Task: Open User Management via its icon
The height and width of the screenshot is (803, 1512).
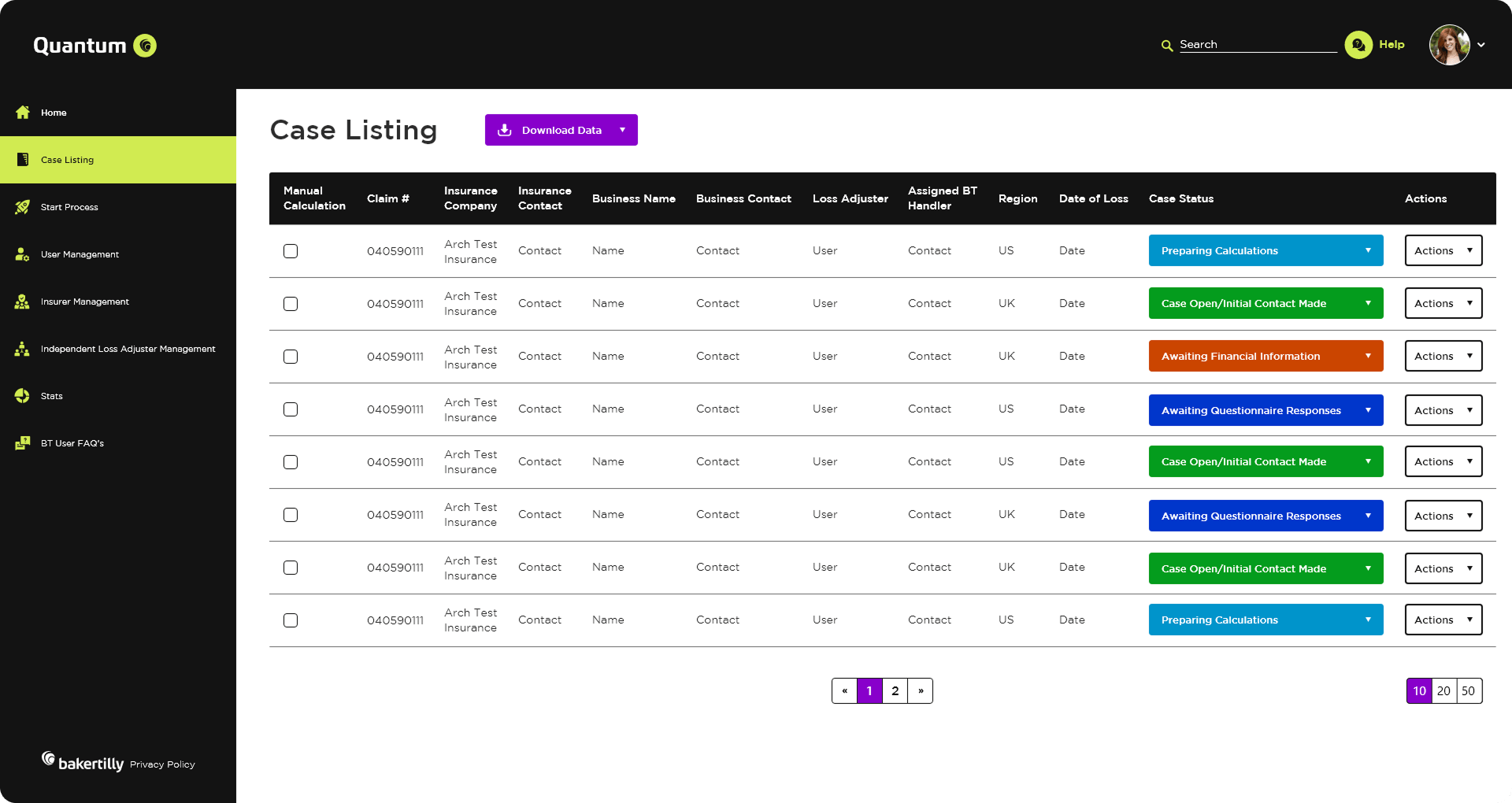Action: [23, 254]
